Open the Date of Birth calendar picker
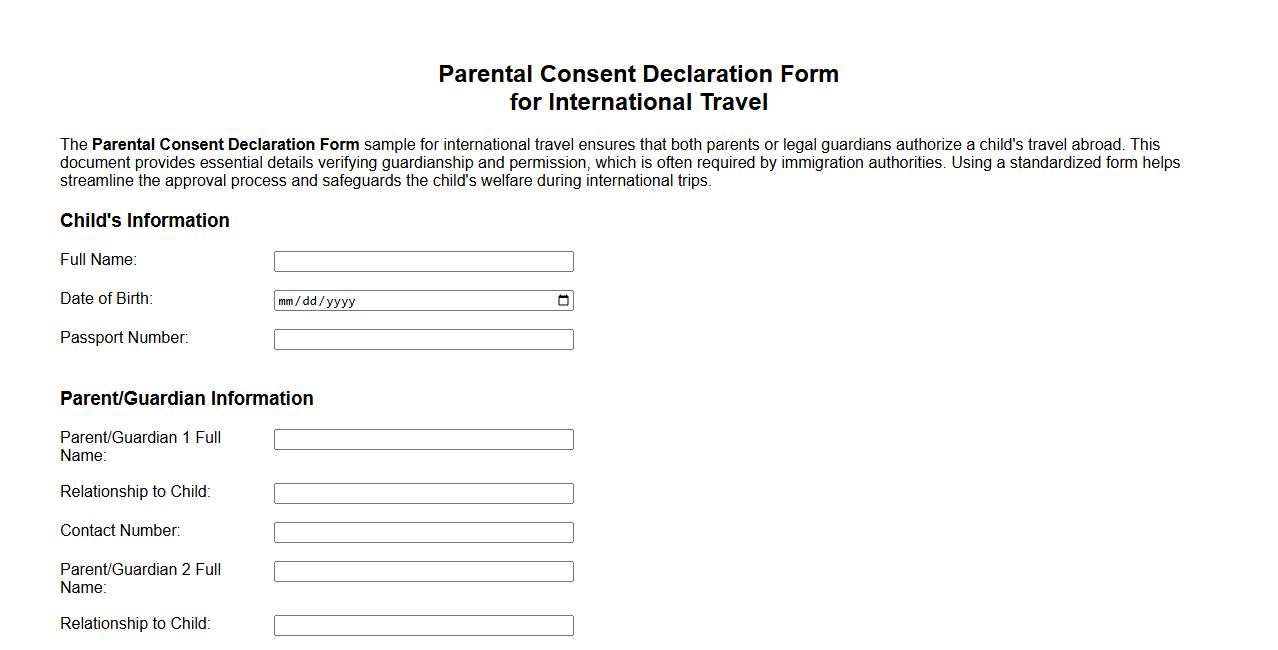The image size is (1278, 650). (563, 300)
